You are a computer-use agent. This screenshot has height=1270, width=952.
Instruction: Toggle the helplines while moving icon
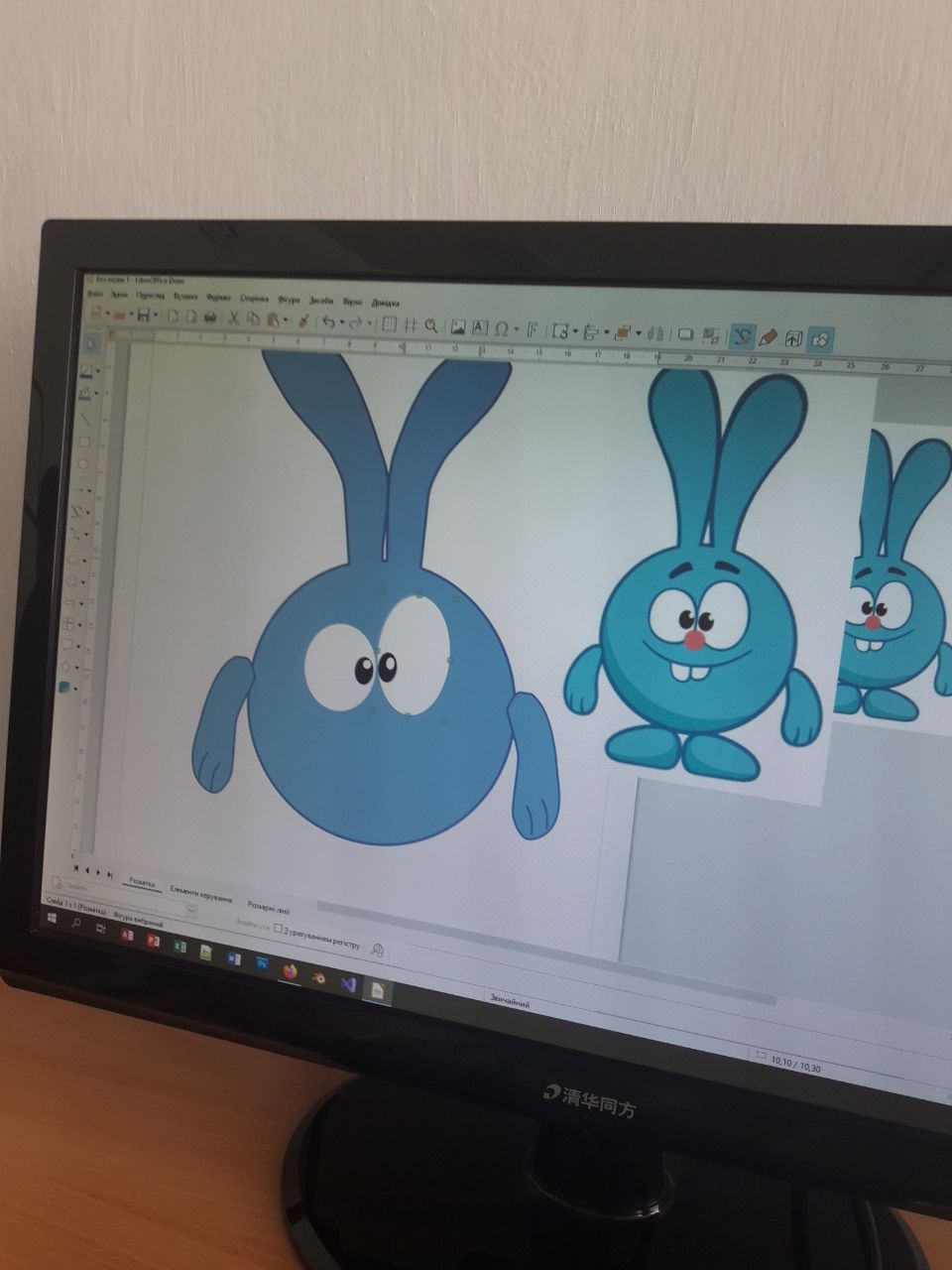[410, 324]
